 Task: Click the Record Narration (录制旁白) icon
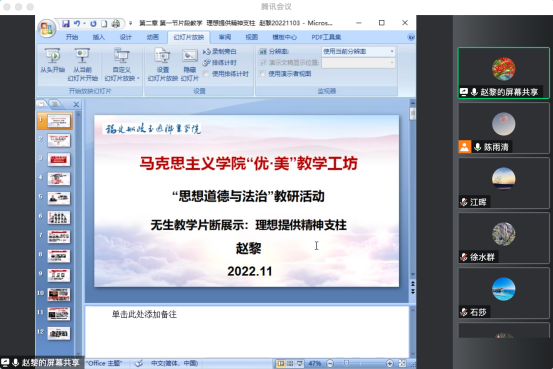pyautogui.click(x=207, y=52)
